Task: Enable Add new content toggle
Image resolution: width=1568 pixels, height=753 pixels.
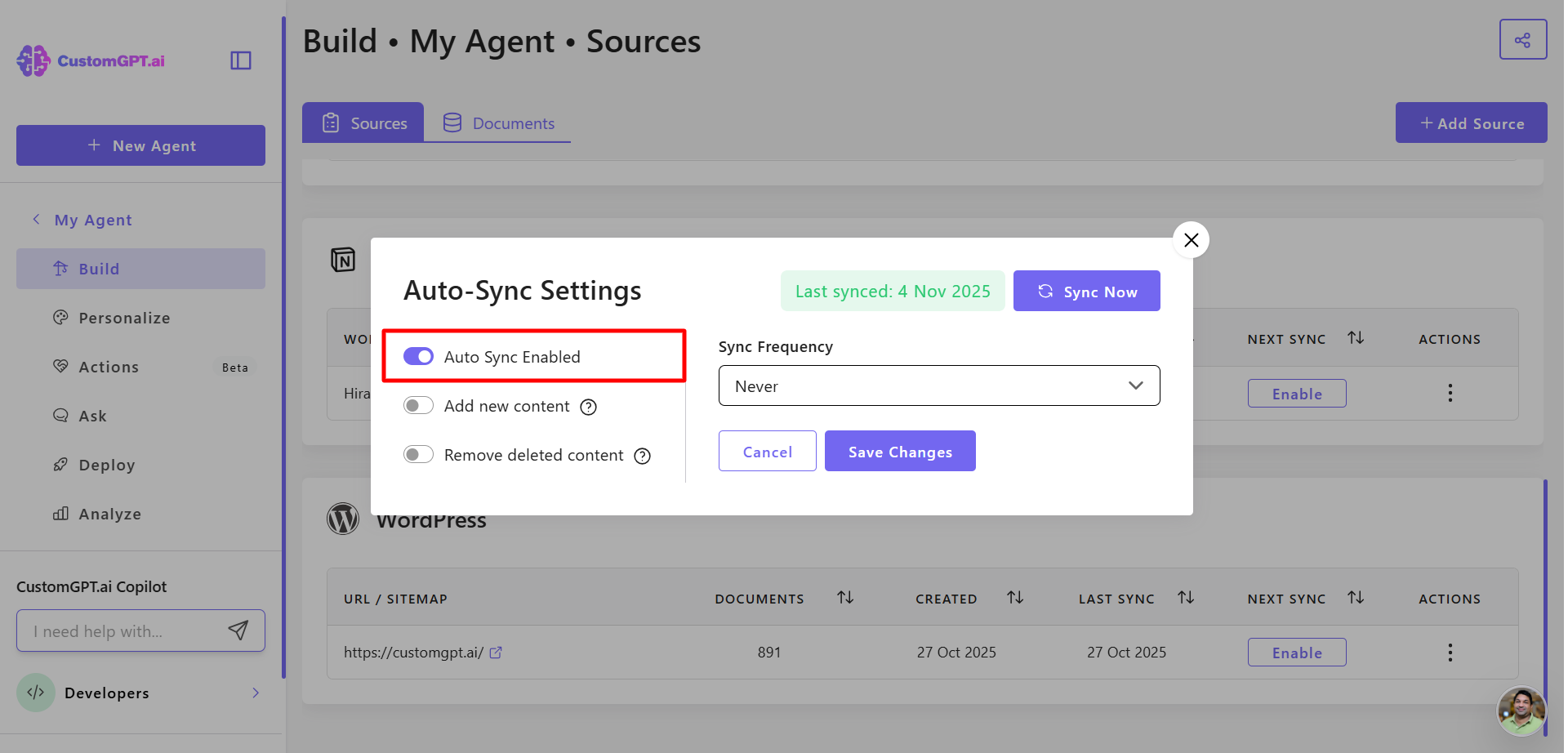Action: point(418,406)
